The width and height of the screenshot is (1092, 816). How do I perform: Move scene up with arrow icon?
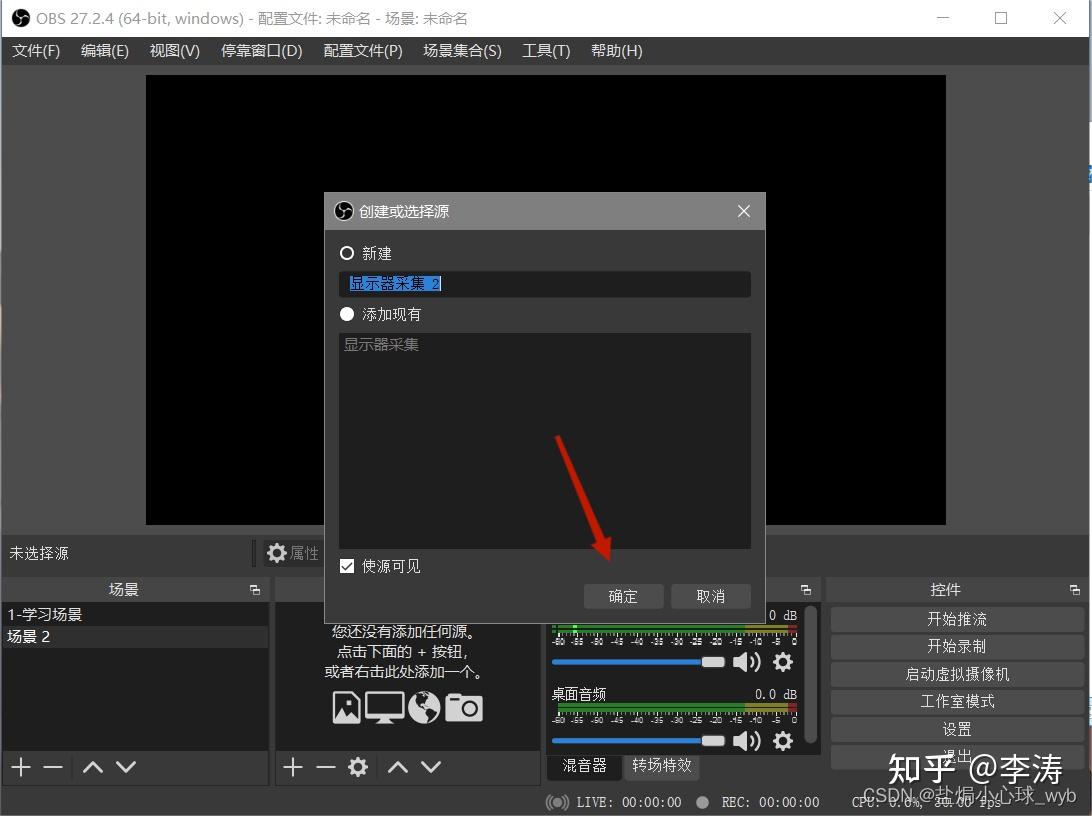click(93, 767)
